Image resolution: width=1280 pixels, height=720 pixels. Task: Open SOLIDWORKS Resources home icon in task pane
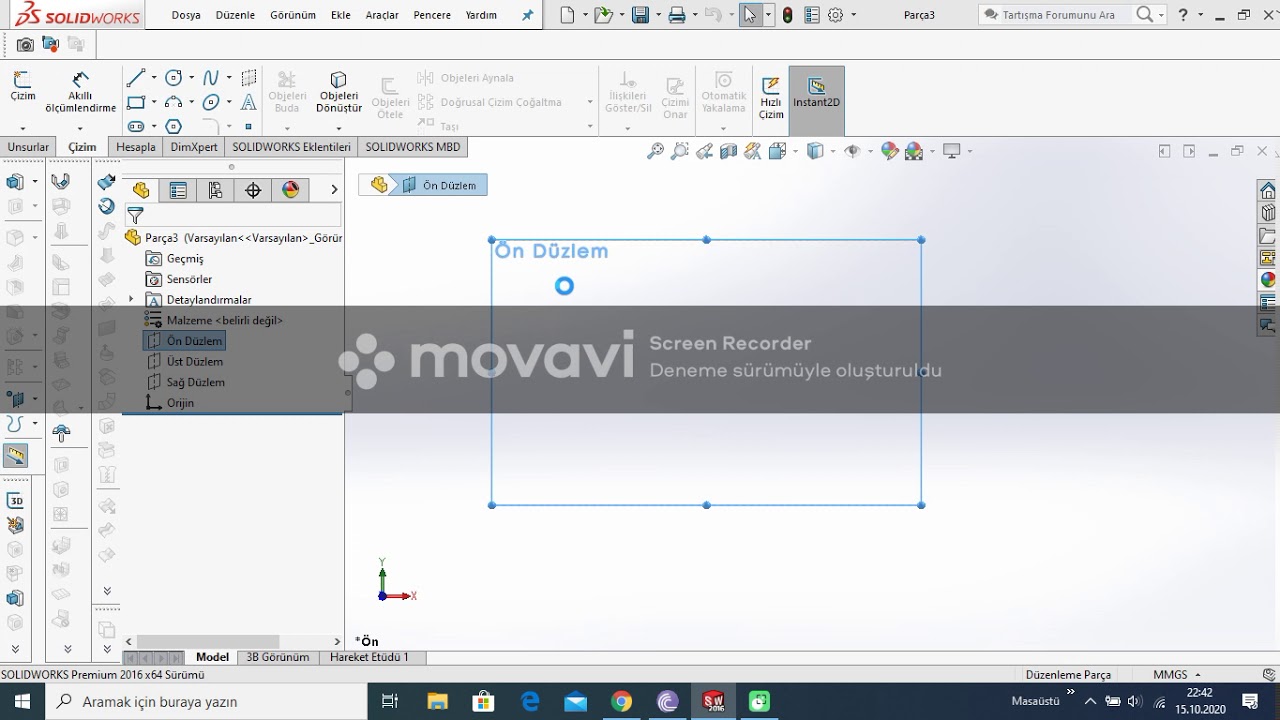tap(1267, 191)
